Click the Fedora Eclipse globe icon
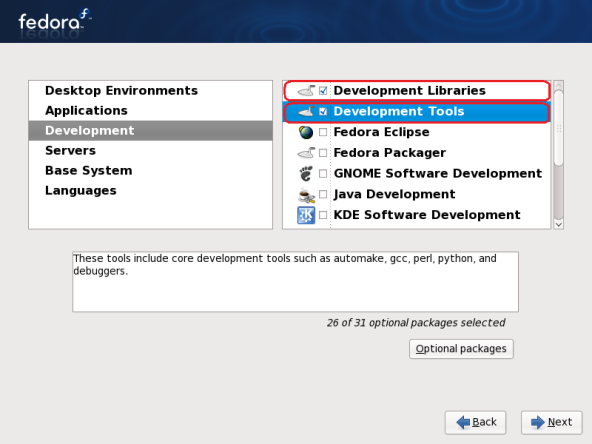 coord(306,132)
